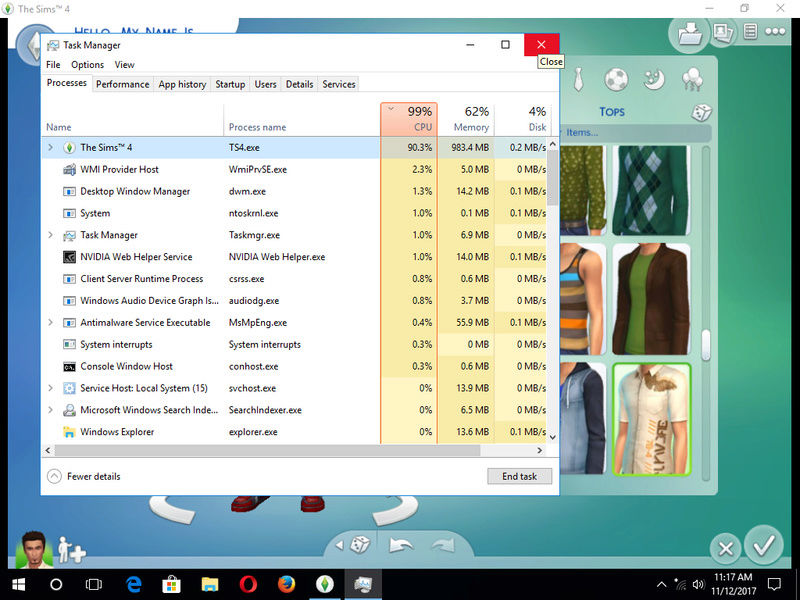Switch to the Details tab
The height and width of the screenshot is (600, 800).
[x=299, y=84]
